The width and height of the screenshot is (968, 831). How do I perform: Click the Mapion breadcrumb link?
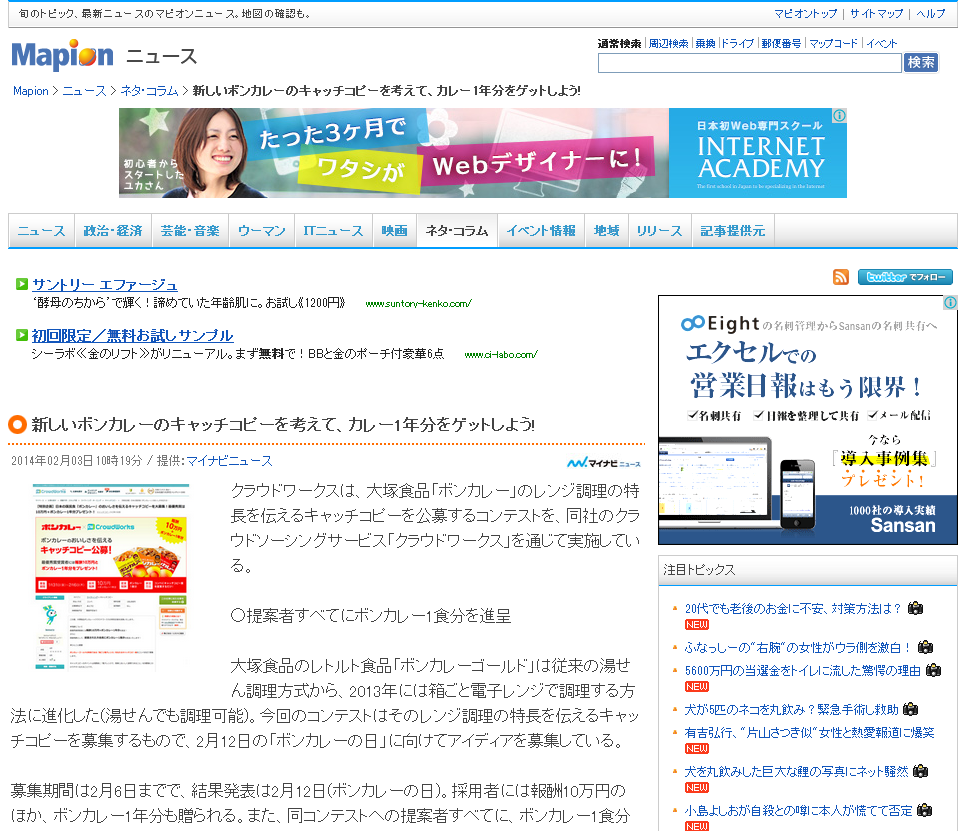tap(31, 91)
